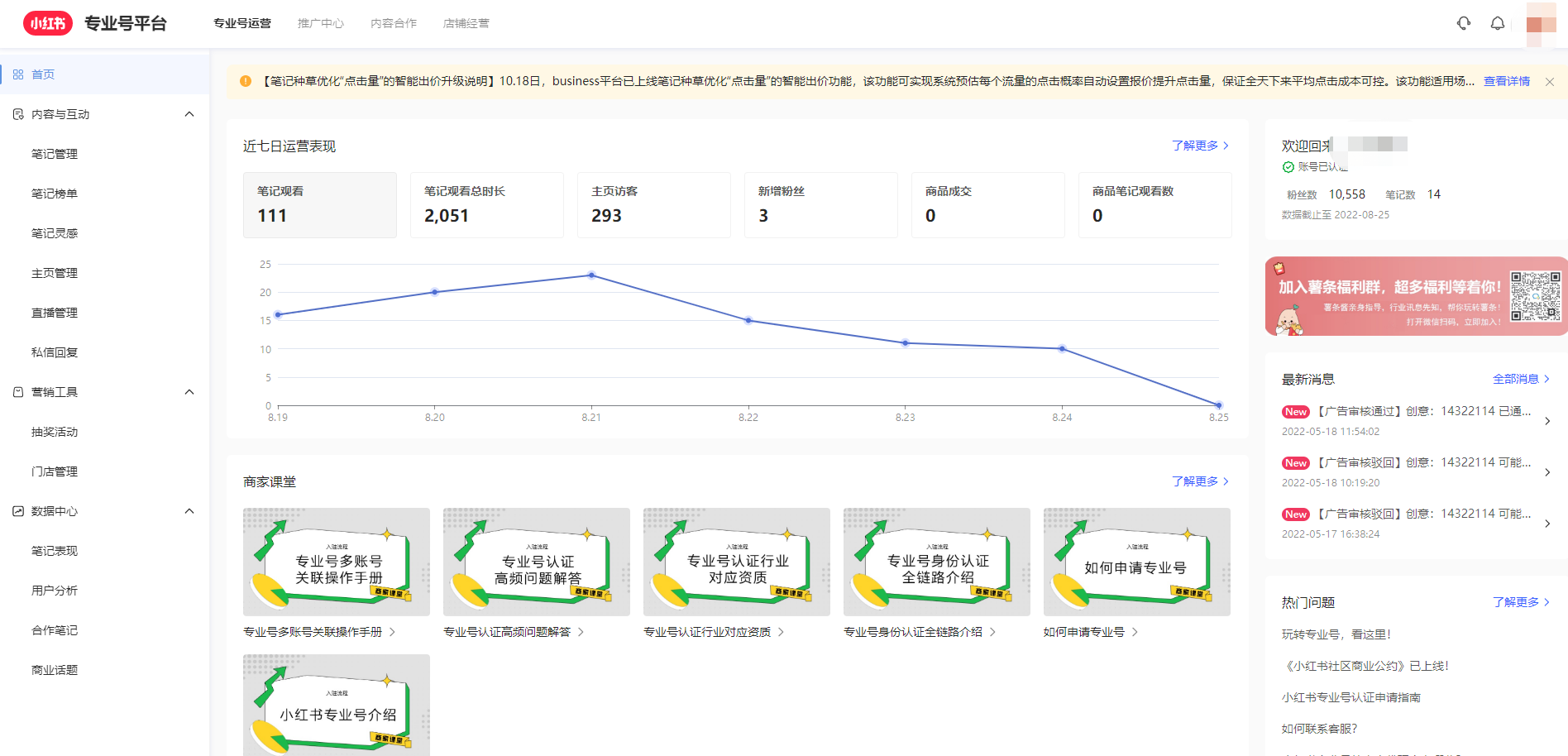Open the 10:19:20 广告审核驳回 message arrow

coord(1547,472)
